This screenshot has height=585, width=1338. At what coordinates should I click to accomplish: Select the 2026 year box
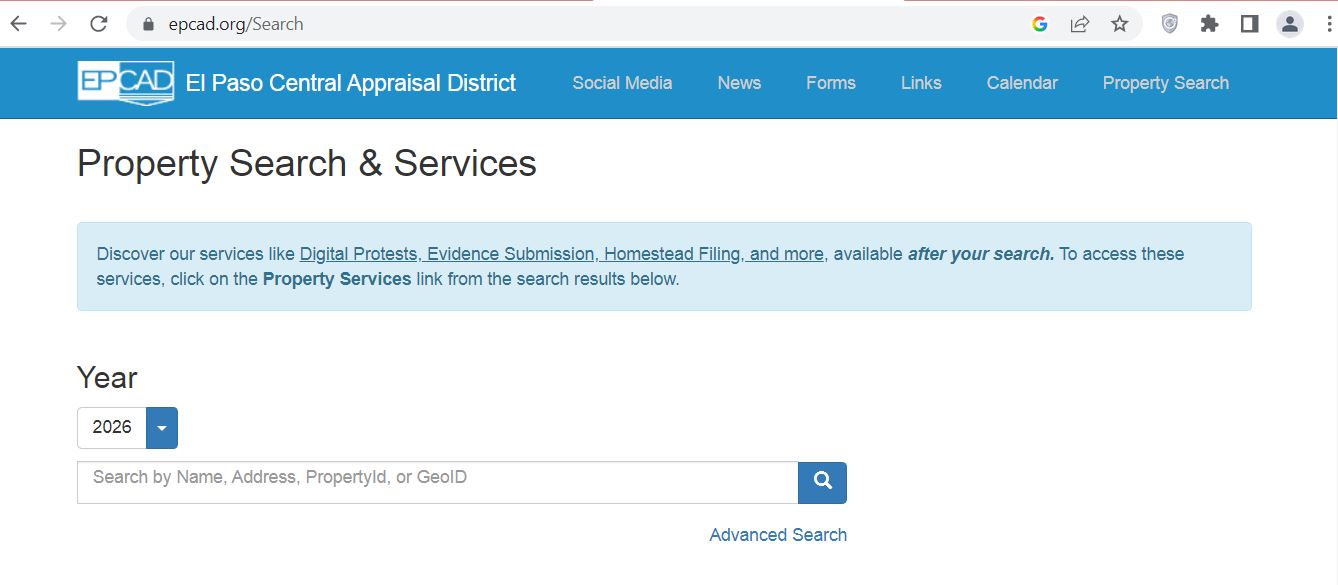click(112, 428)
